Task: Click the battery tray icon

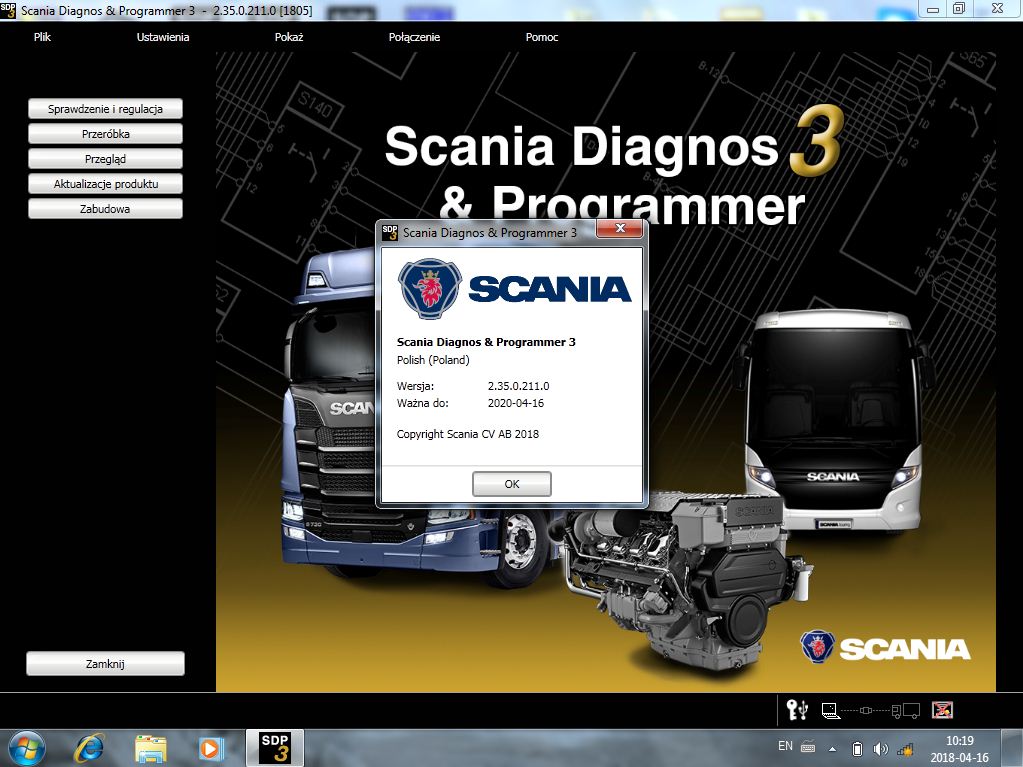Action: tap(857, 749)
